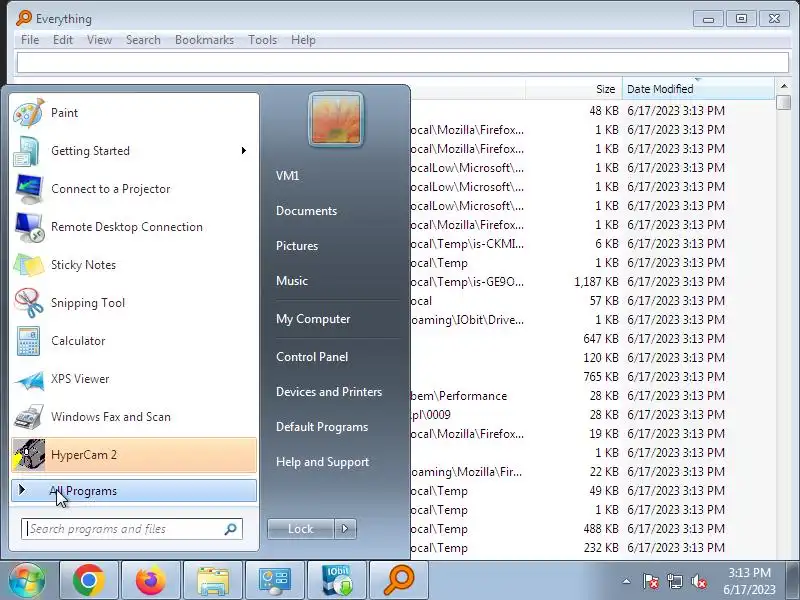The width and height of the screenshot is (800, 600).
Task: Click the Lock button
Action: [x=301, y=529]
